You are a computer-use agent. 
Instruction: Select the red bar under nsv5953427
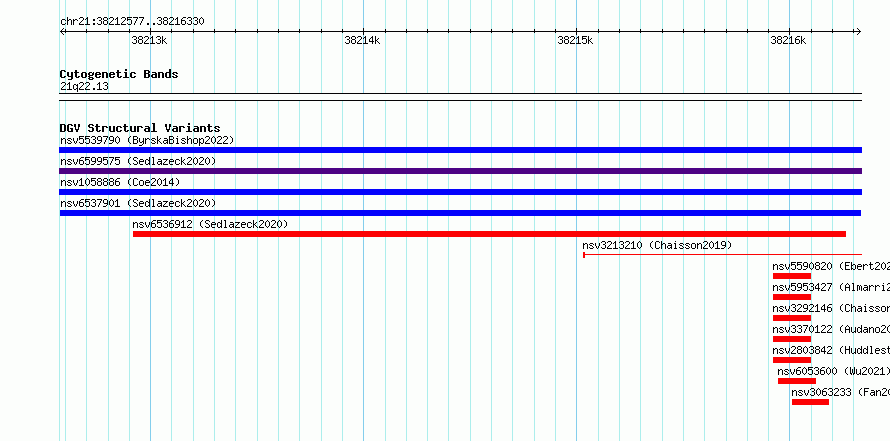[792, 297]
